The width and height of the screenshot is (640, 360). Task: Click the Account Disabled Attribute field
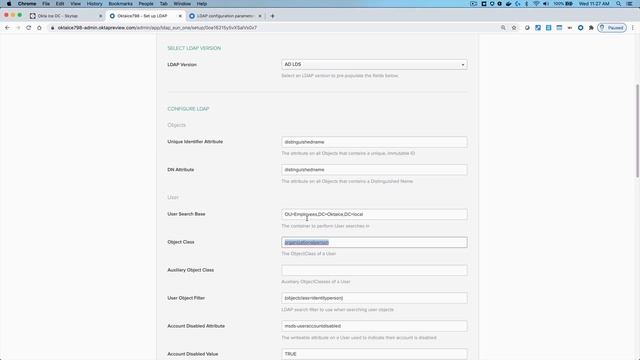tap(374, 326)
